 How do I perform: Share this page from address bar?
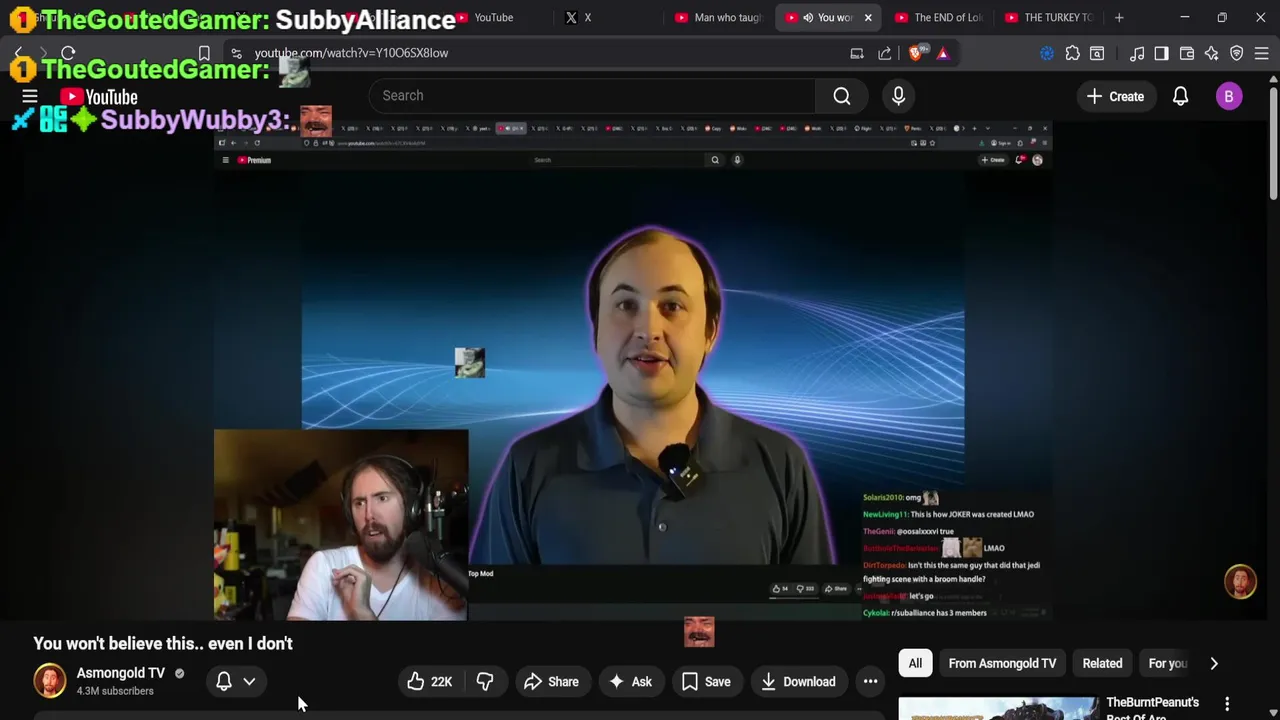click(885, 53)
